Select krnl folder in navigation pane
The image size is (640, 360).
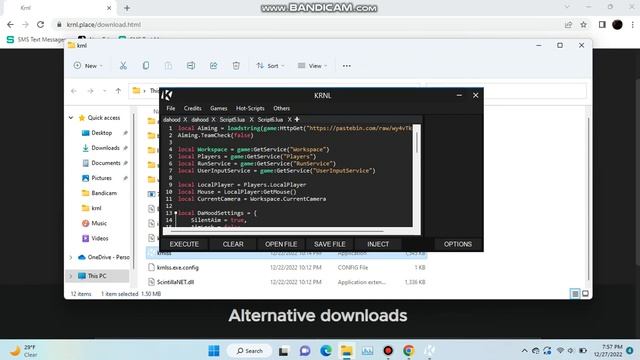tap(96, 208)
